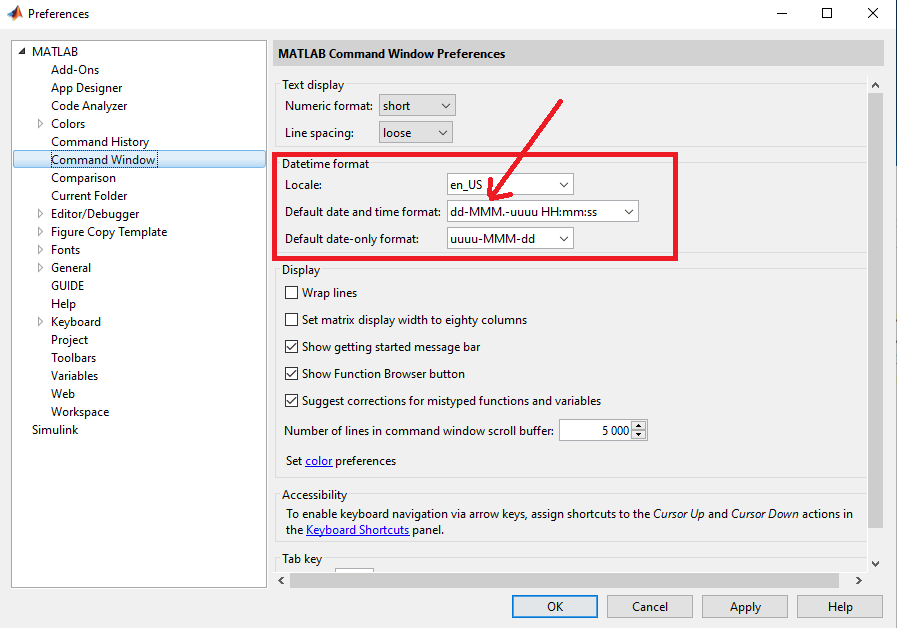
Task: Click the Help button at bottom
Action: [x=840, y=606]
